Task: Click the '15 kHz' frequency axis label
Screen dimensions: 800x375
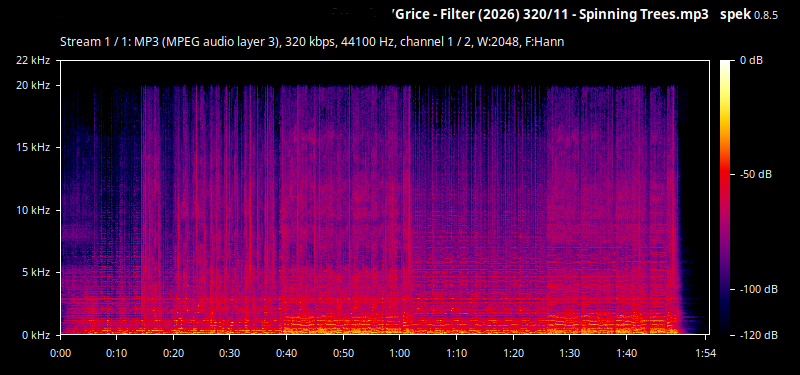Action: pyautogui.click(x=33, y=147)
